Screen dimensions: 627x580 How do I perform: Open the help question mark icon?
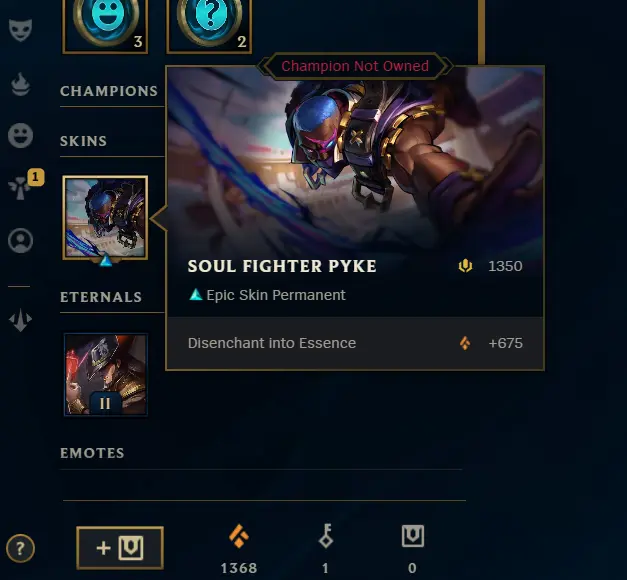[x=20, y=548]
